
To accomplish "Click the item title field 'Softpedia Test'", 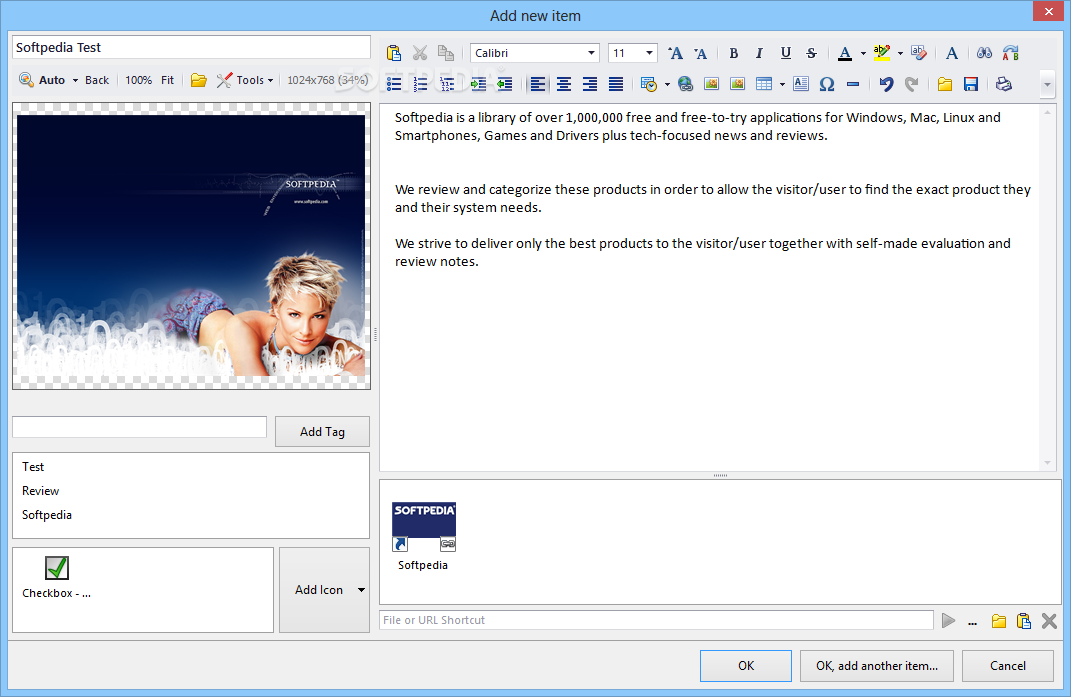I will click(191, 47).
